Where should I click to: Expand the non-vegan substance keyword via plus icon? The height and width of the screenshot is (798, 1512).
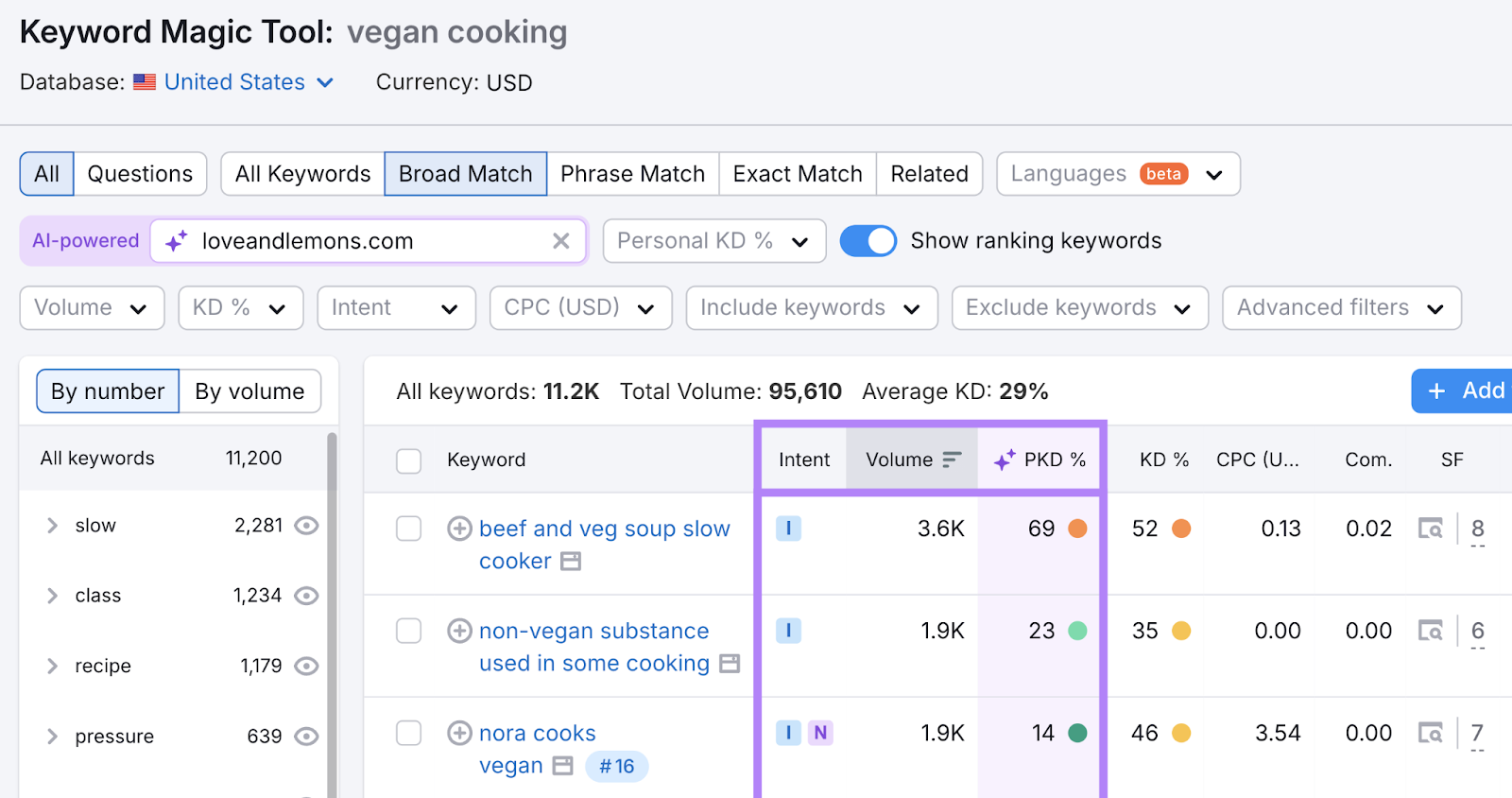(x=459, y=631)
